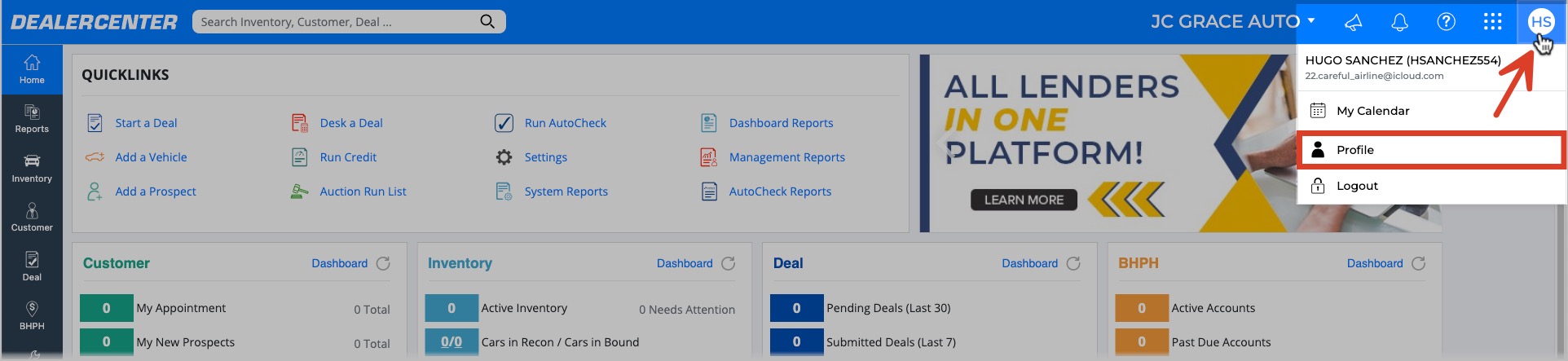This screenshot has height=361, width=1568.
Task: Open the Dashboard Reports link
Action: coord(781,123)
